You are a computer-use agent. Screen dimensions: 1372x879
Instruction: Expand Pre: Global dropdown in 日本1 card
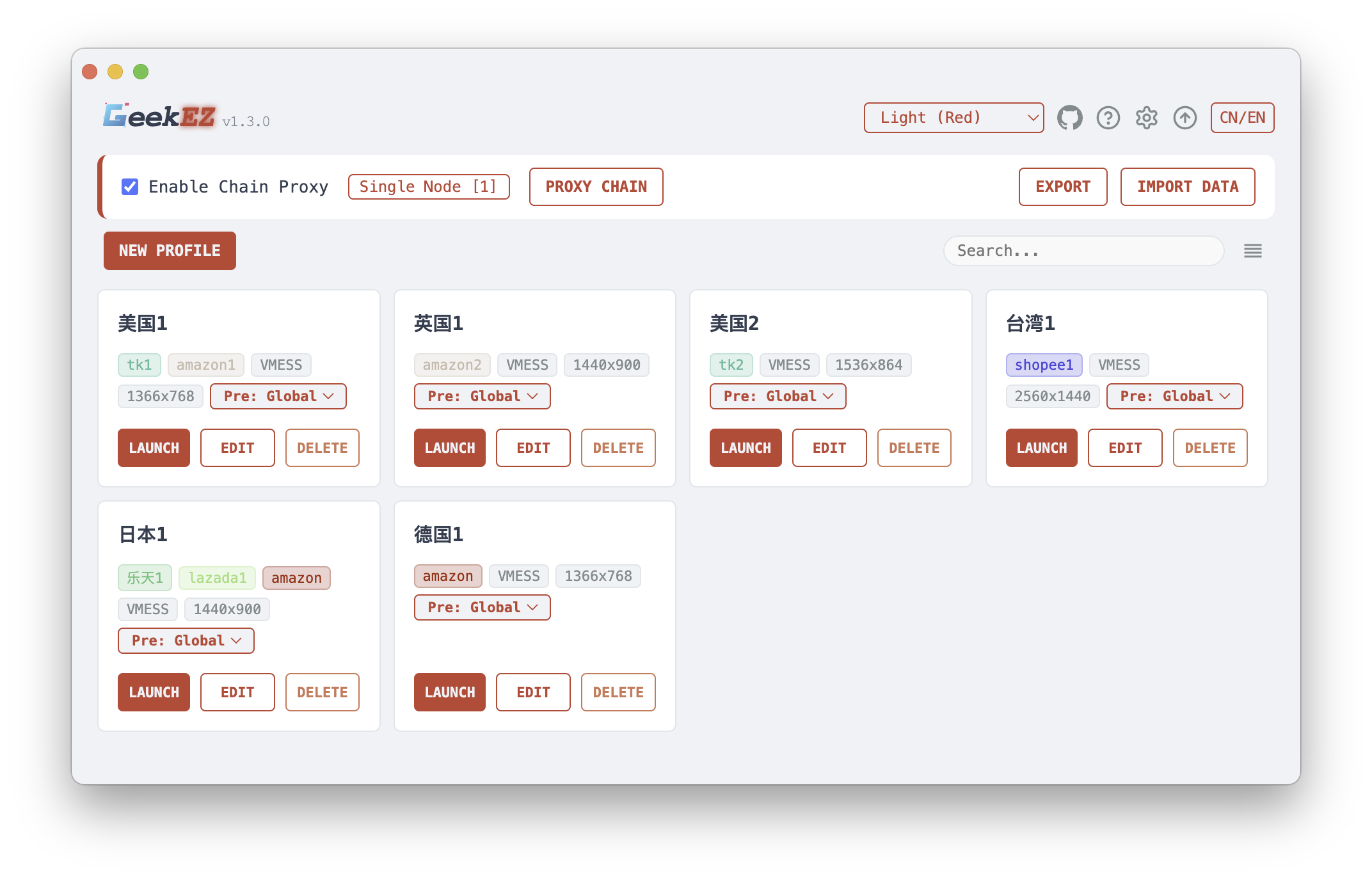point(186,640)
